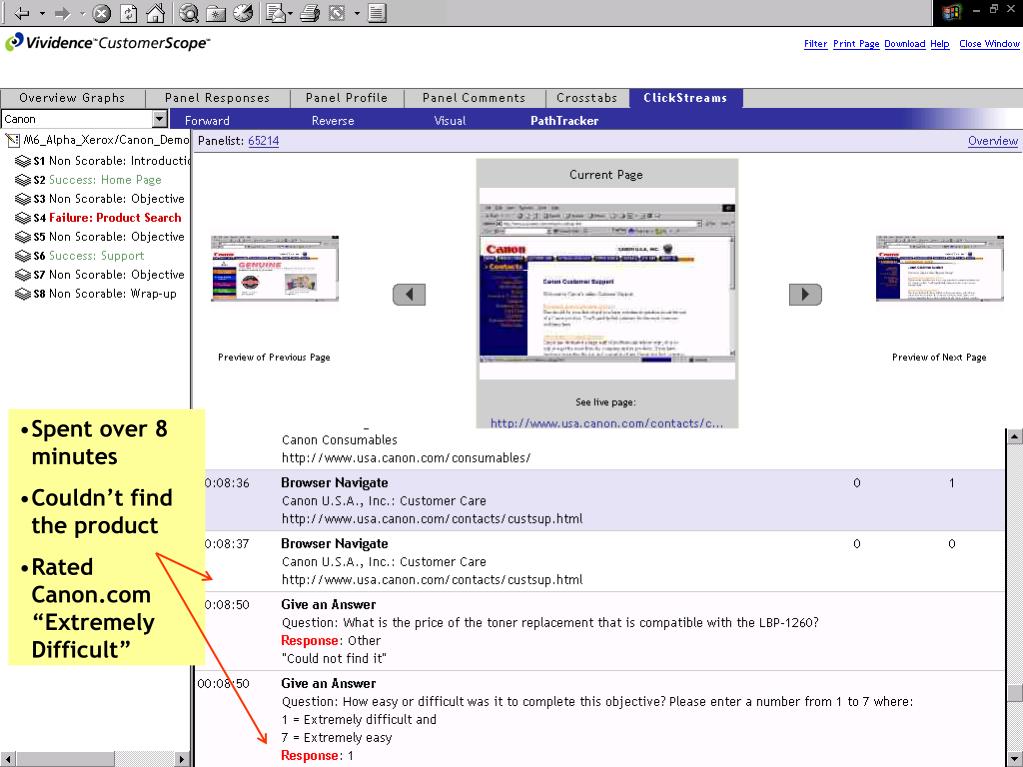
Task: Click the tree root icon beside M6_Alpha_Xerox
Action: tap(12, 140)
